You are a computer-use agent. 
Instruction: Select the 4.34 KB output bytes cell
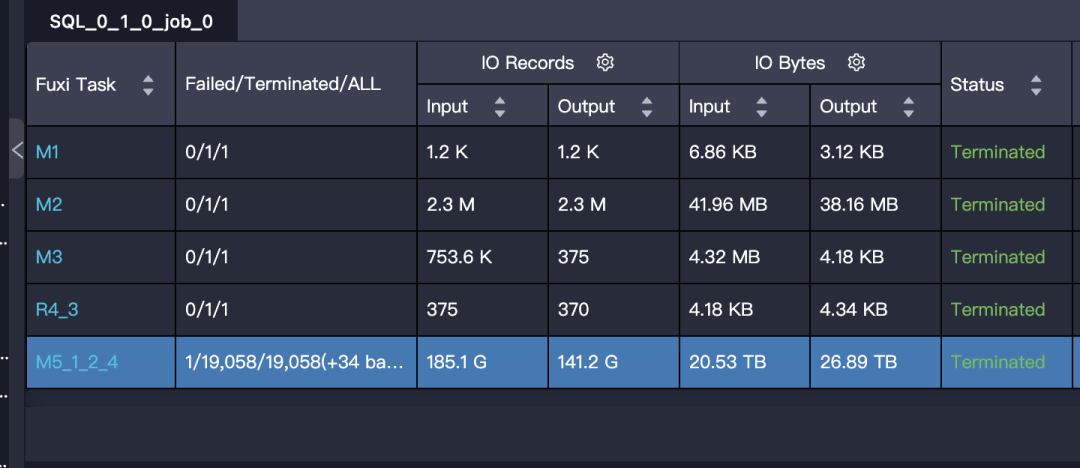coord(875,309)
